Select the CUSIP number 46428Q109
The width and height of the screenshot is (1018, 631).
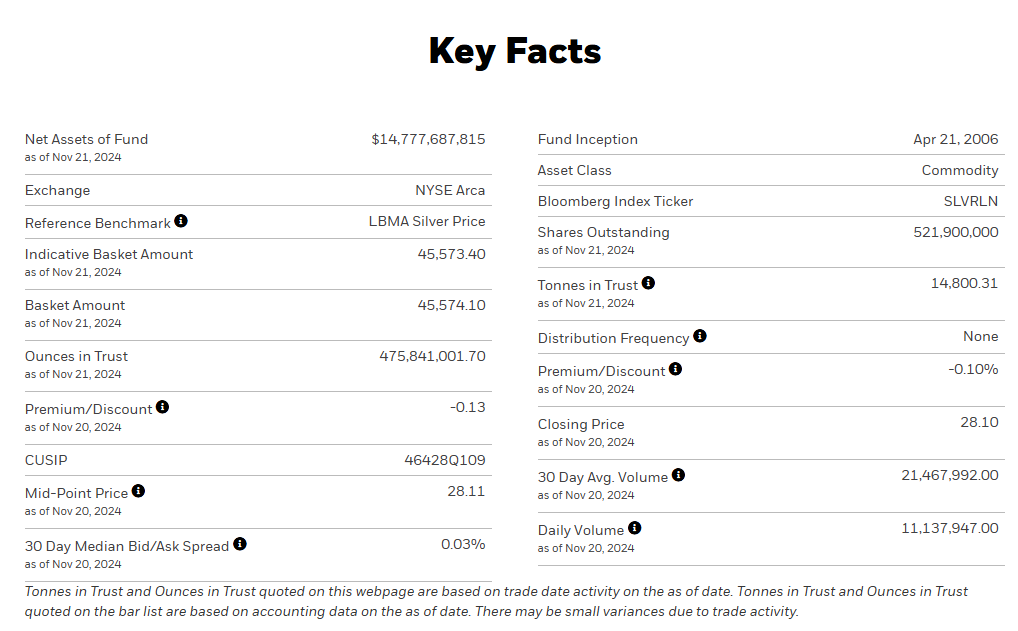pos(445,460)
